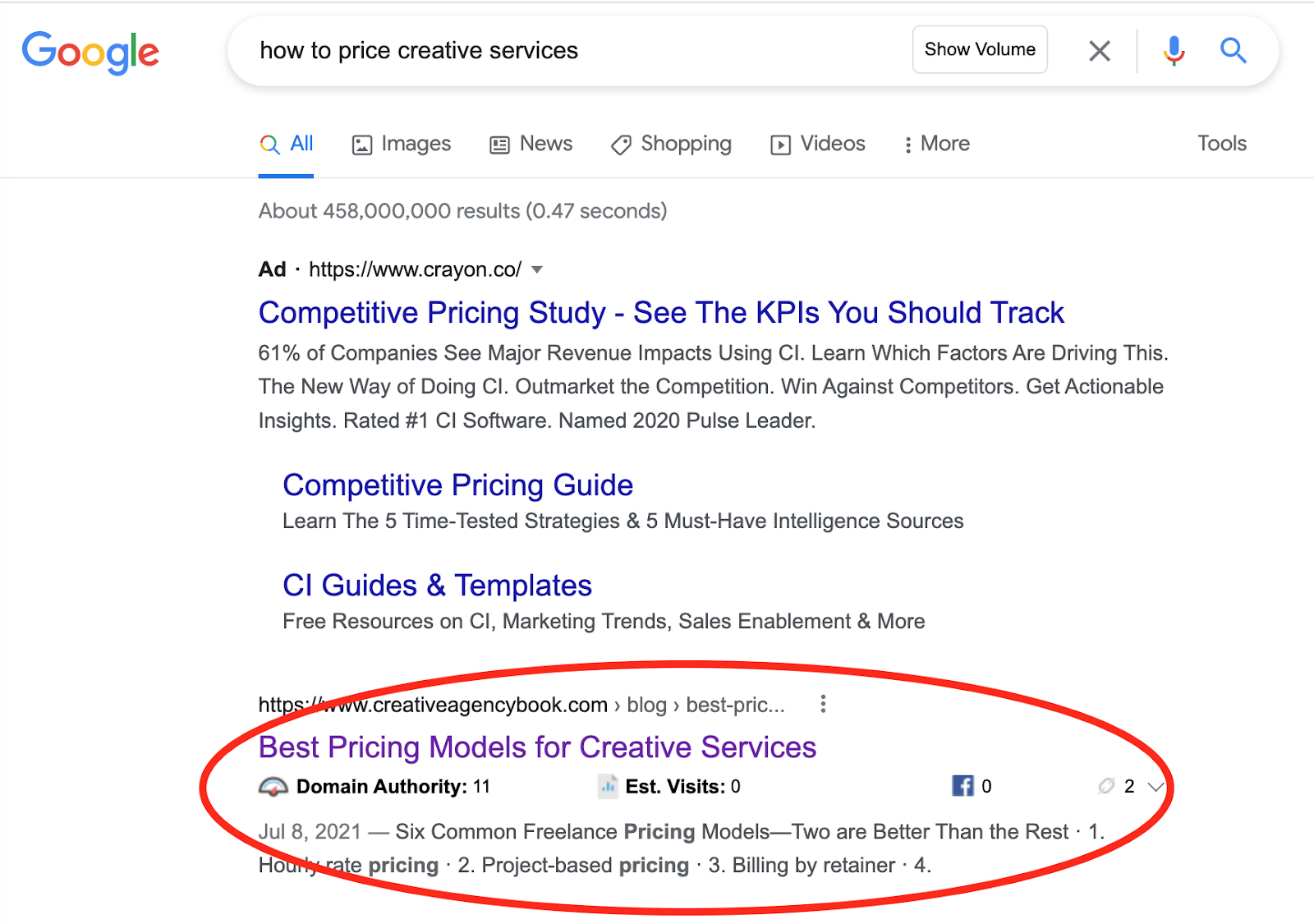This screenshot has height=924, width=1314.
Task: Expand the crayon.co ad URL dropdown arrow
Action: 537,269
